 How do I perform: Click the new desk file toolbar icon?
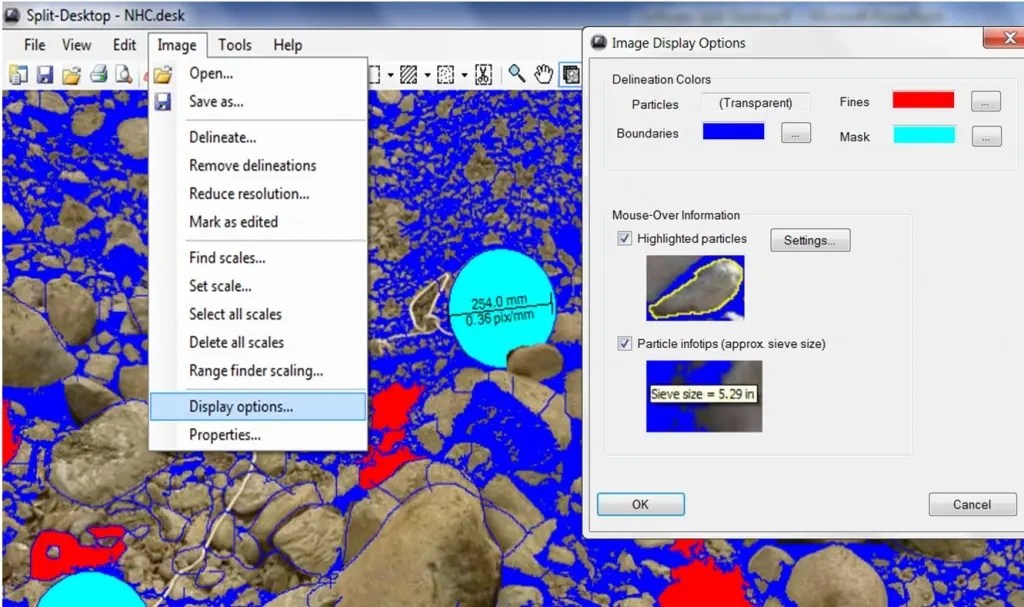(x=18, y=74)
